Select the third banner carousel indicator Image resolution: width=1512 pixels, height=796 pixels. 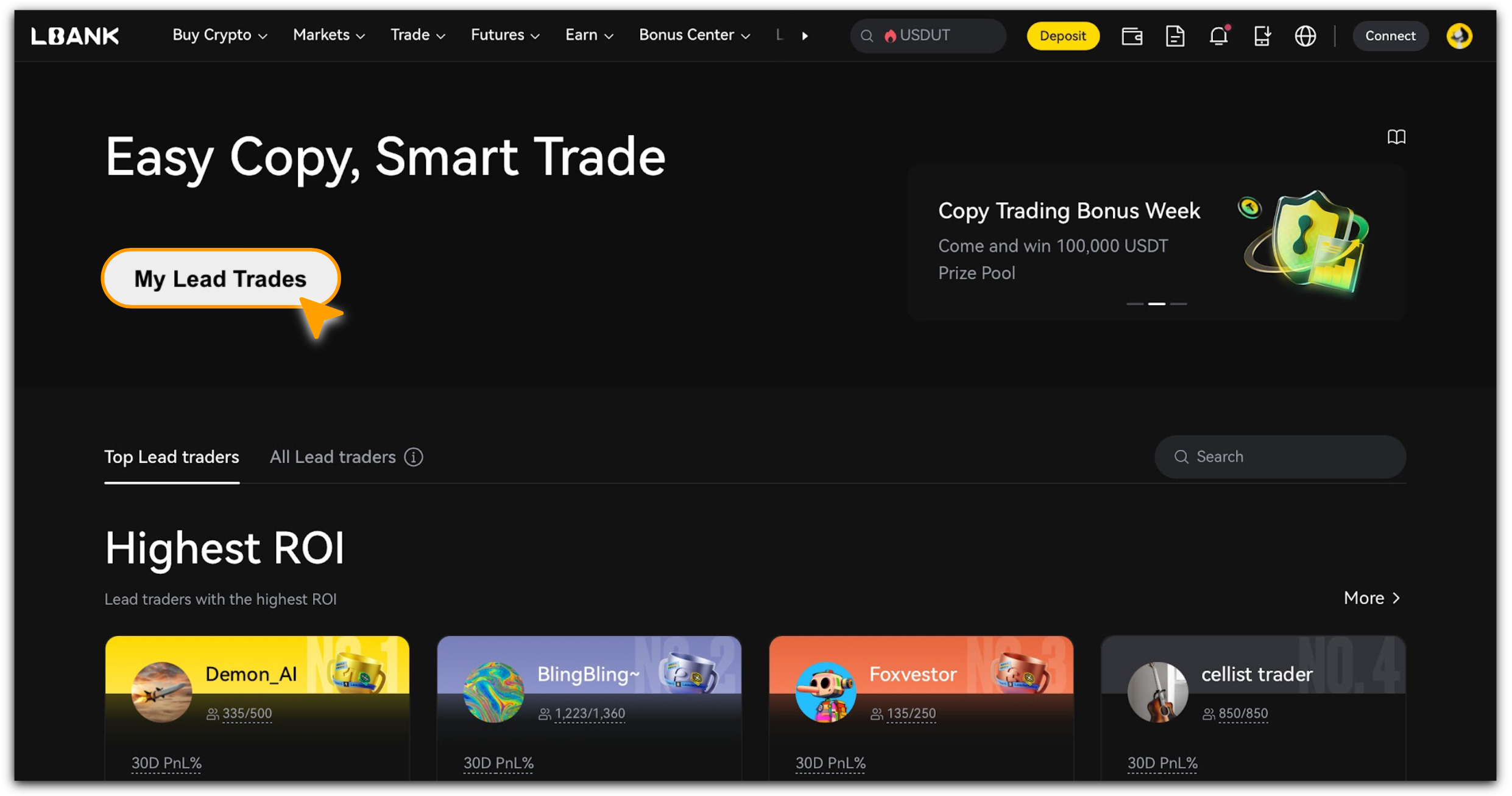coord(1178,303)
